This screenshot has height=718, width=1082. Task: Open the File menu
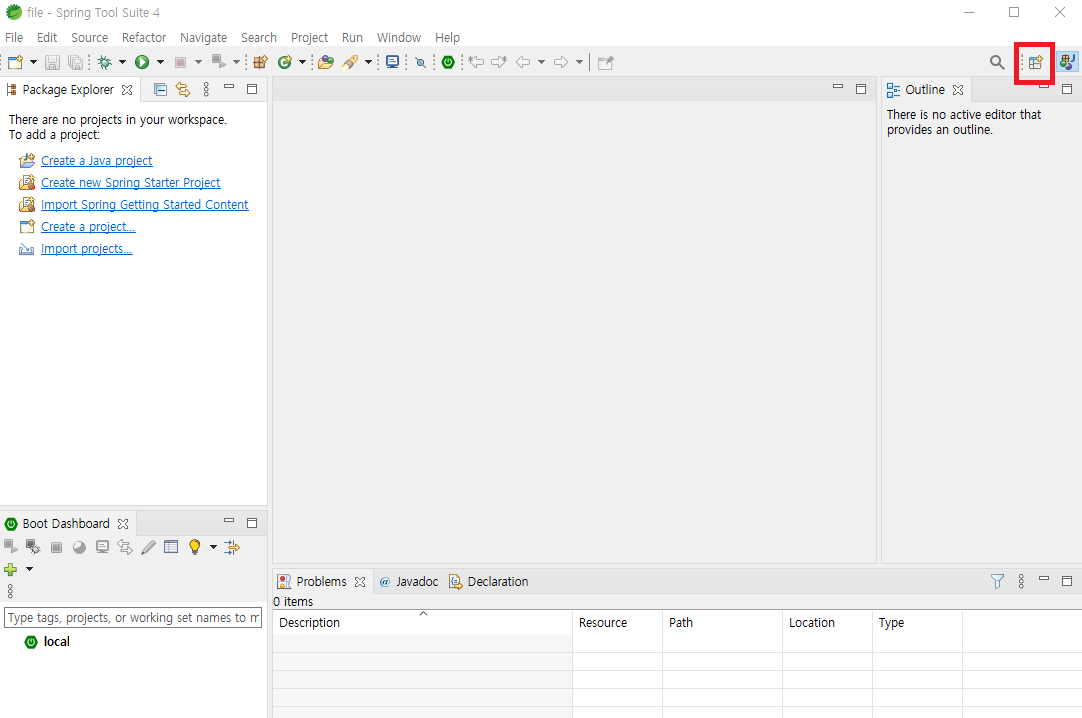(x=14, y=37)
